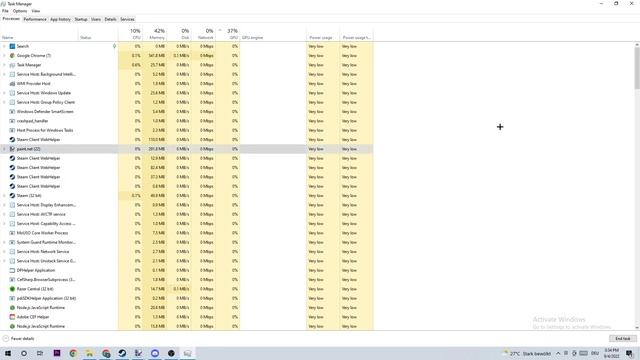Sort processes by CPU column
The image size is (640, 360).
coord(130,34)
